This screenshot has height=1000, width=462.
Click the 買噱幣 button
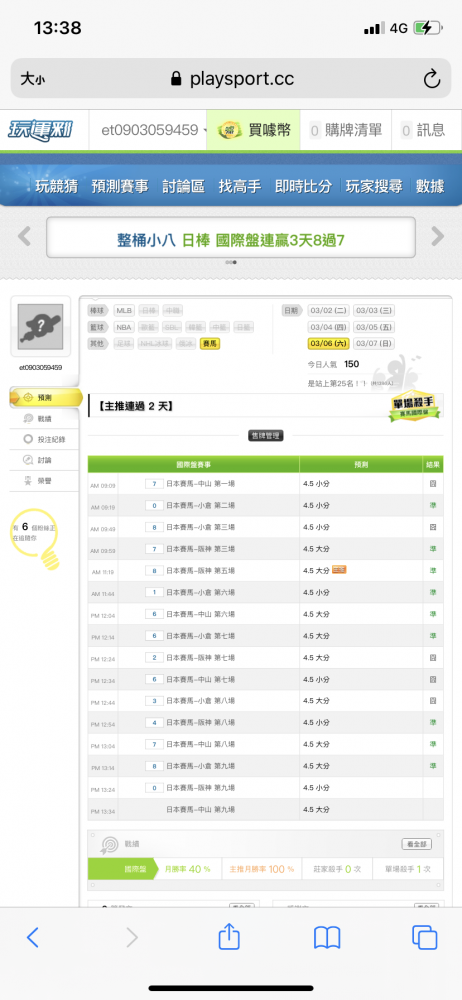[x=253, y=130]
